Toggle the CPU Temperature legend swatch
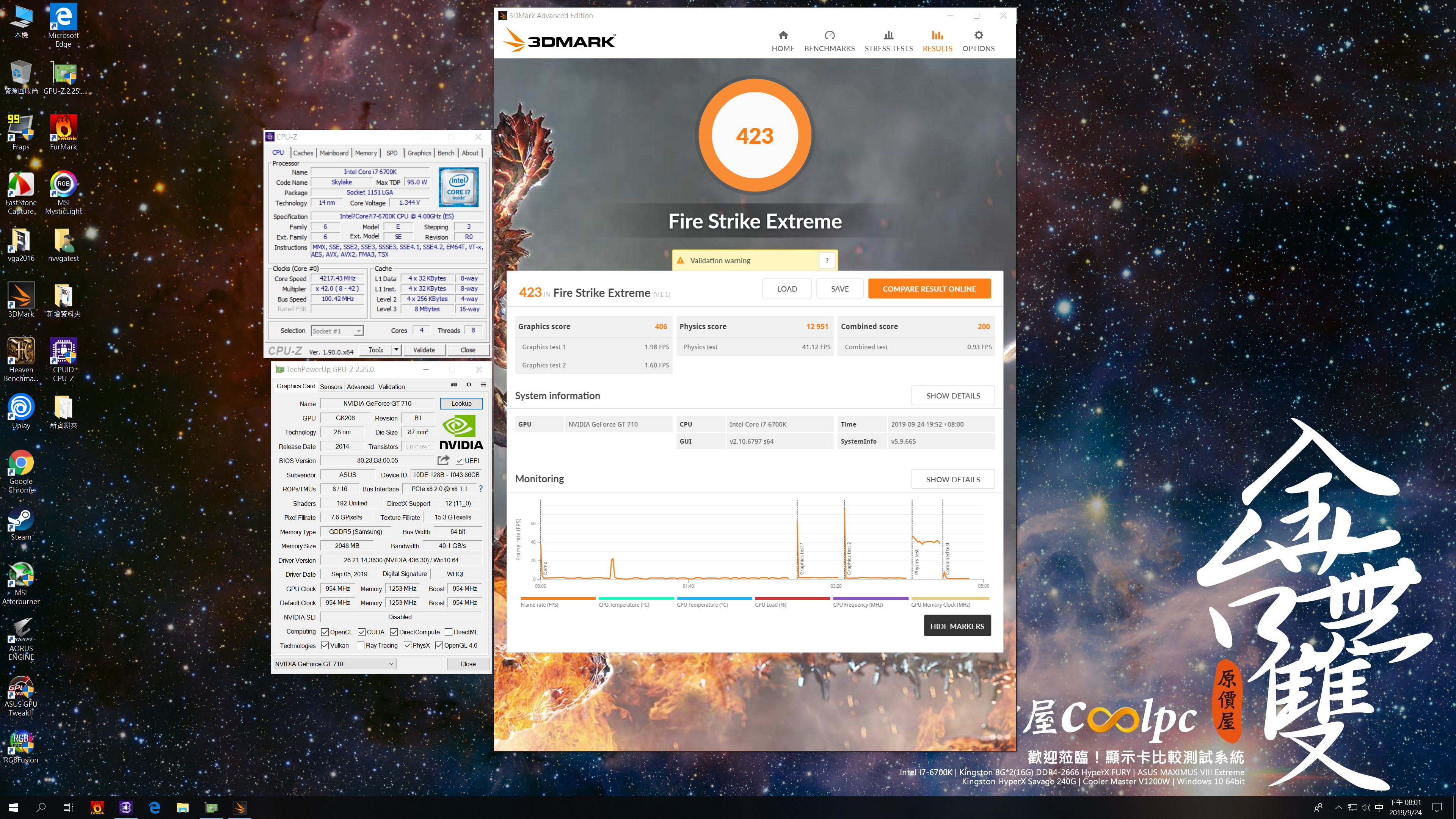This screenshot has height=819, width=1456. click(636, 598)
